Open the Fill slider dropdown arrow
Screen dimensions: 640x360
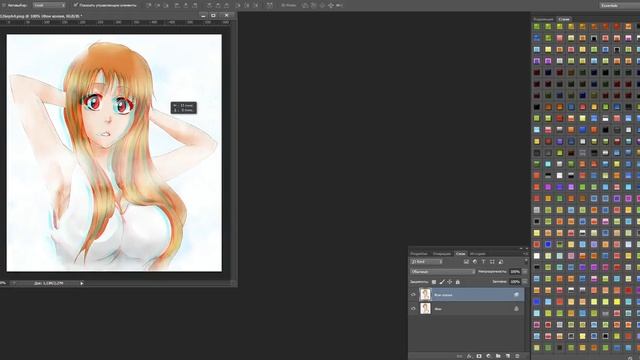click(x=524, y=282)
